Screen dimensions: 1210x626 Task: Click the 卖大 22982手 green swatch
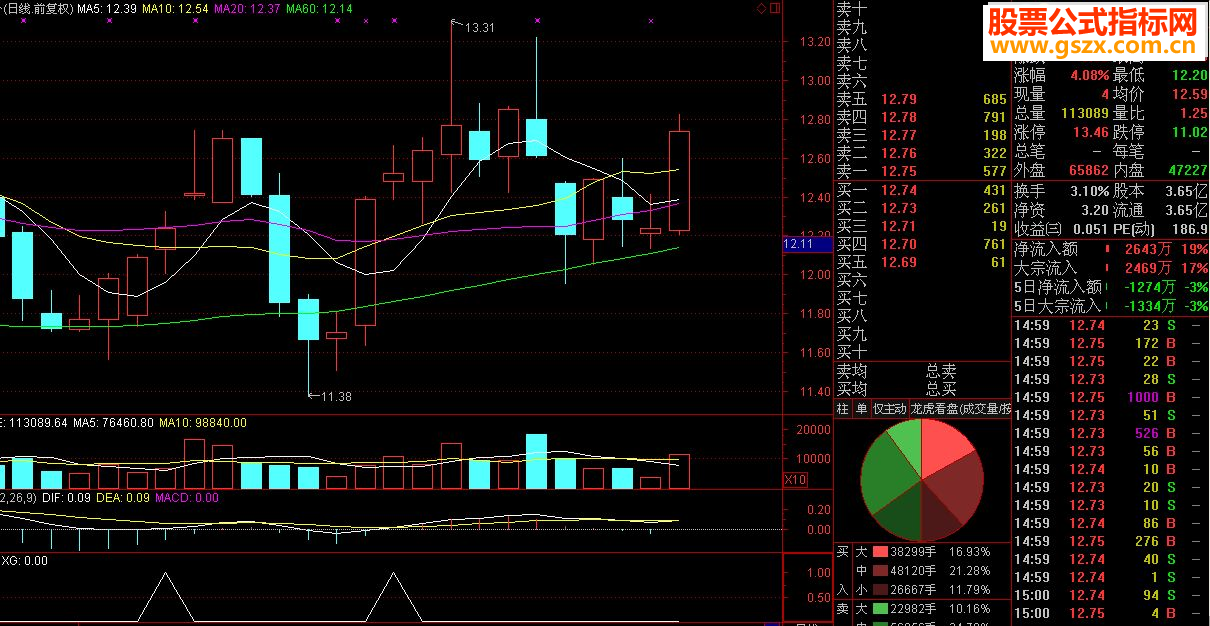click(x=880, y=609)
